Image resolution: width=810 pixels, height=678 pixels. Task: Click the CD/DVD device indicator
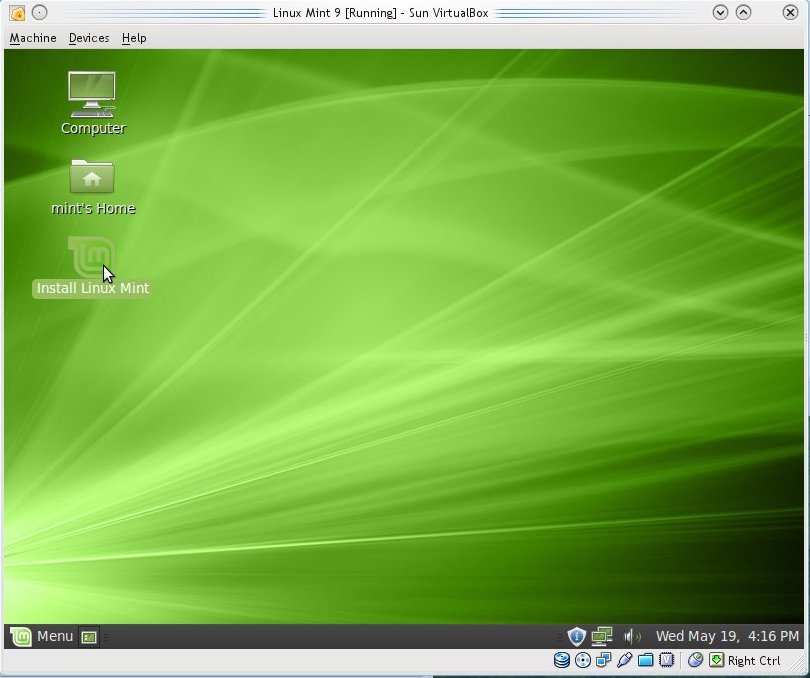581,660
